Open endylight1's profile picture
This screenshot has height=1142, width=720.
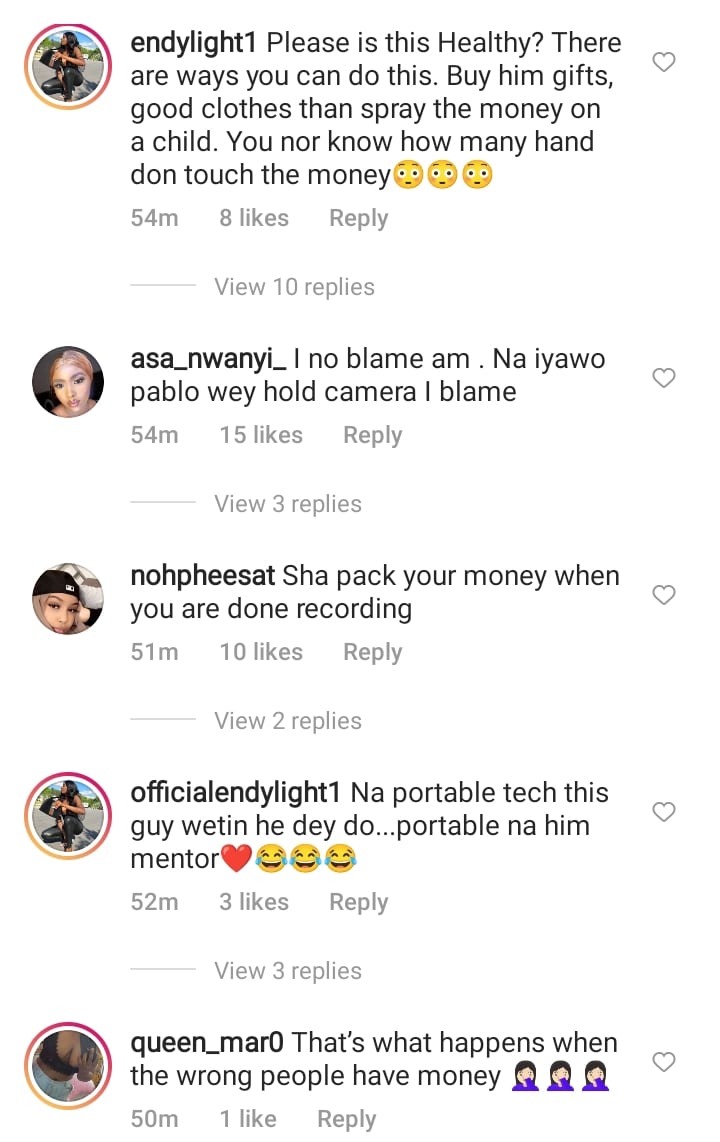point(68,66)
